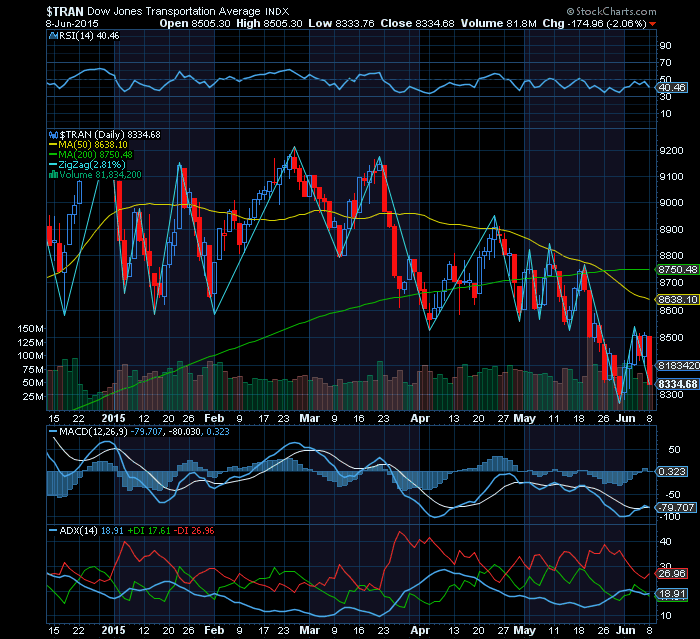Click the blue 18.91 tag on ADX axis
This screenshot has height=639, width=700.
[x=671, y=594]
